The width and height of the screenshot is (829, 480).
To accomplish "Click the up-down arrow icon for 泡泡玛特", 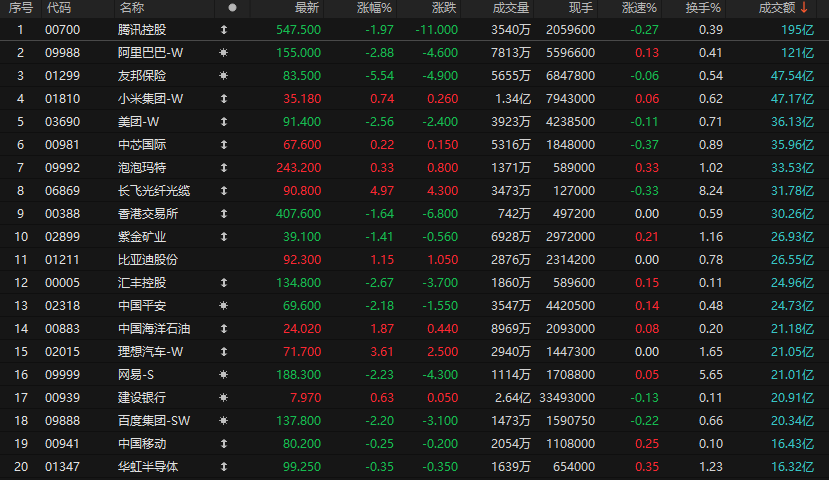I will click(224, 168).
